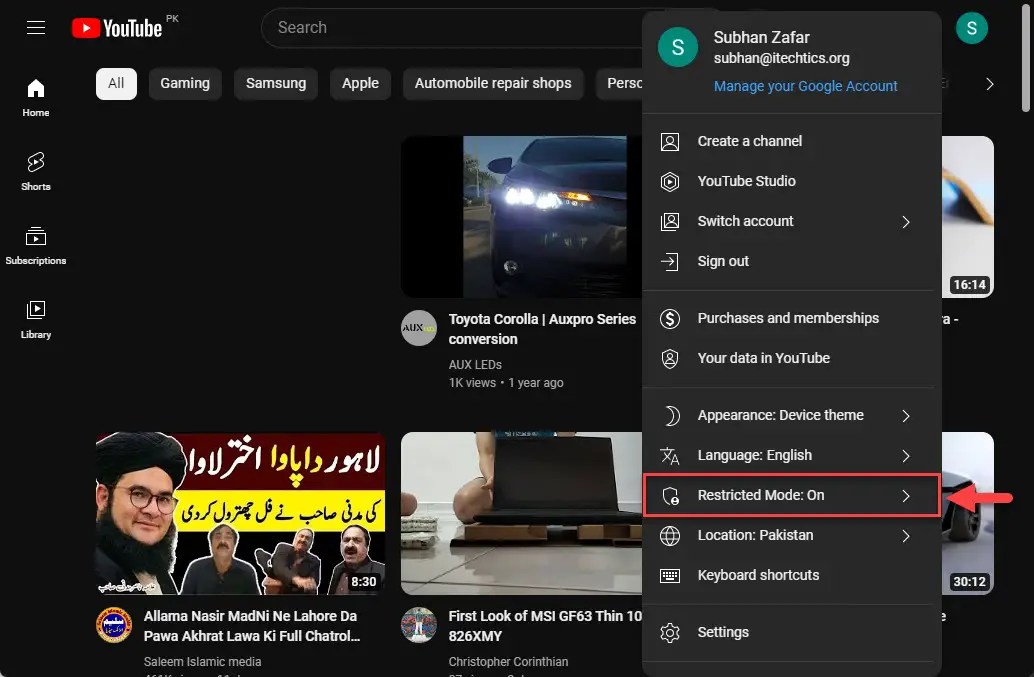Open YouTube Studio from the account menu
Viewport: 1034px width, 677px height.
point(746,181)
